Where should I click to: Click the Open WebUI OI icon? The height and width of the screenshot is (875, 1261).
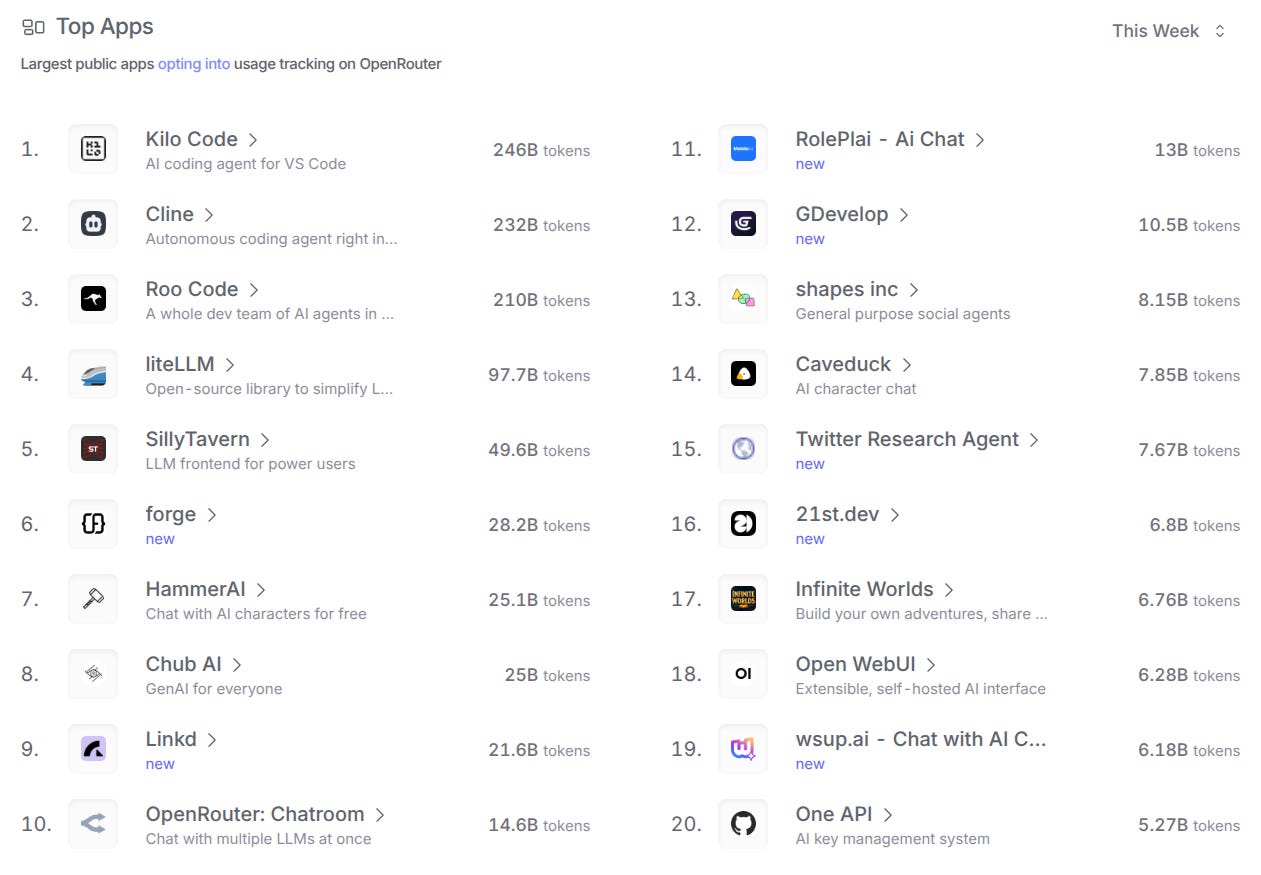tap(743, 674)
